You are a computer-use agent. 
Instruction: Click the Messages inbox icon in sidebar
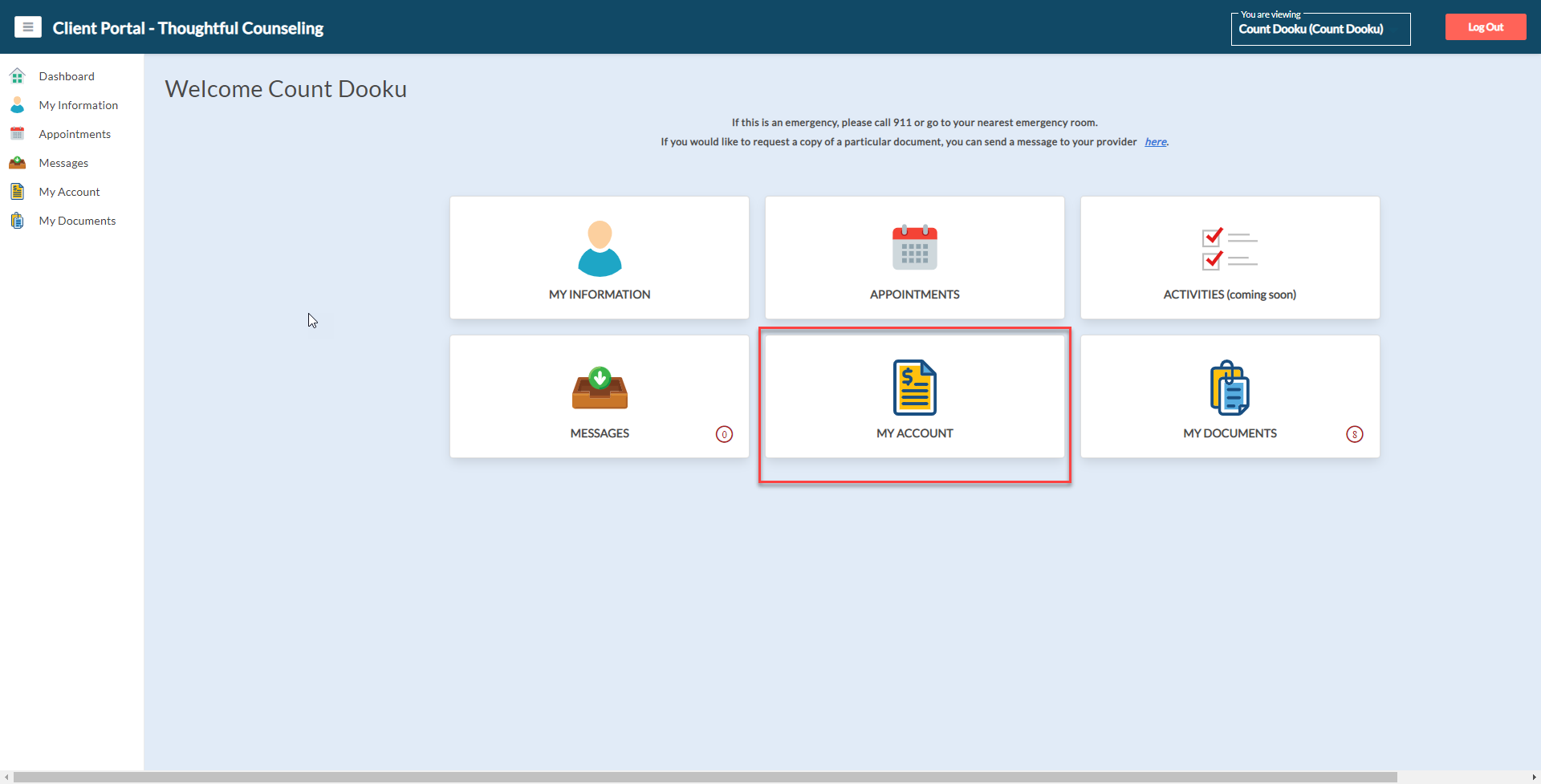(17, 163)
